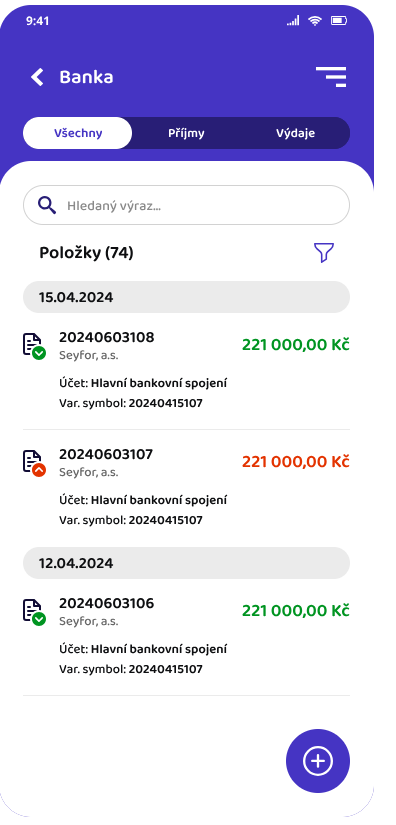Go back using the arrow beside Banka
The width and height of the screenshot is (396, 825).
(x=37, y=77)
